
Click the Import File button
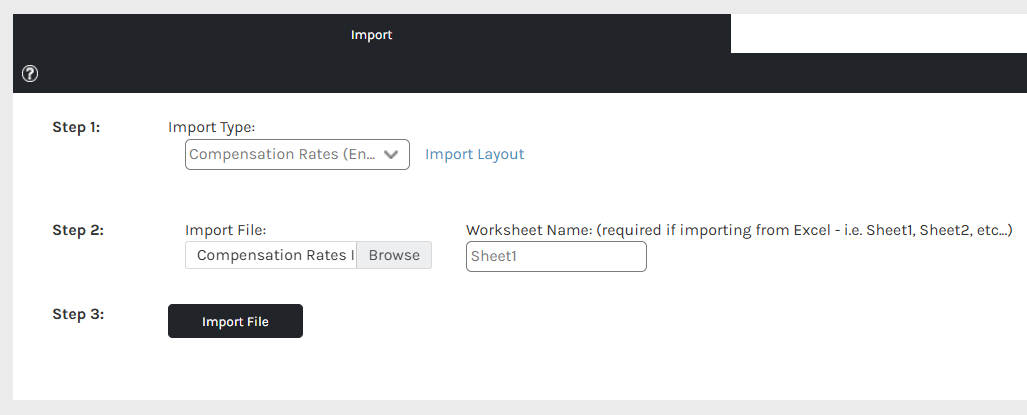tap(235, 321)
